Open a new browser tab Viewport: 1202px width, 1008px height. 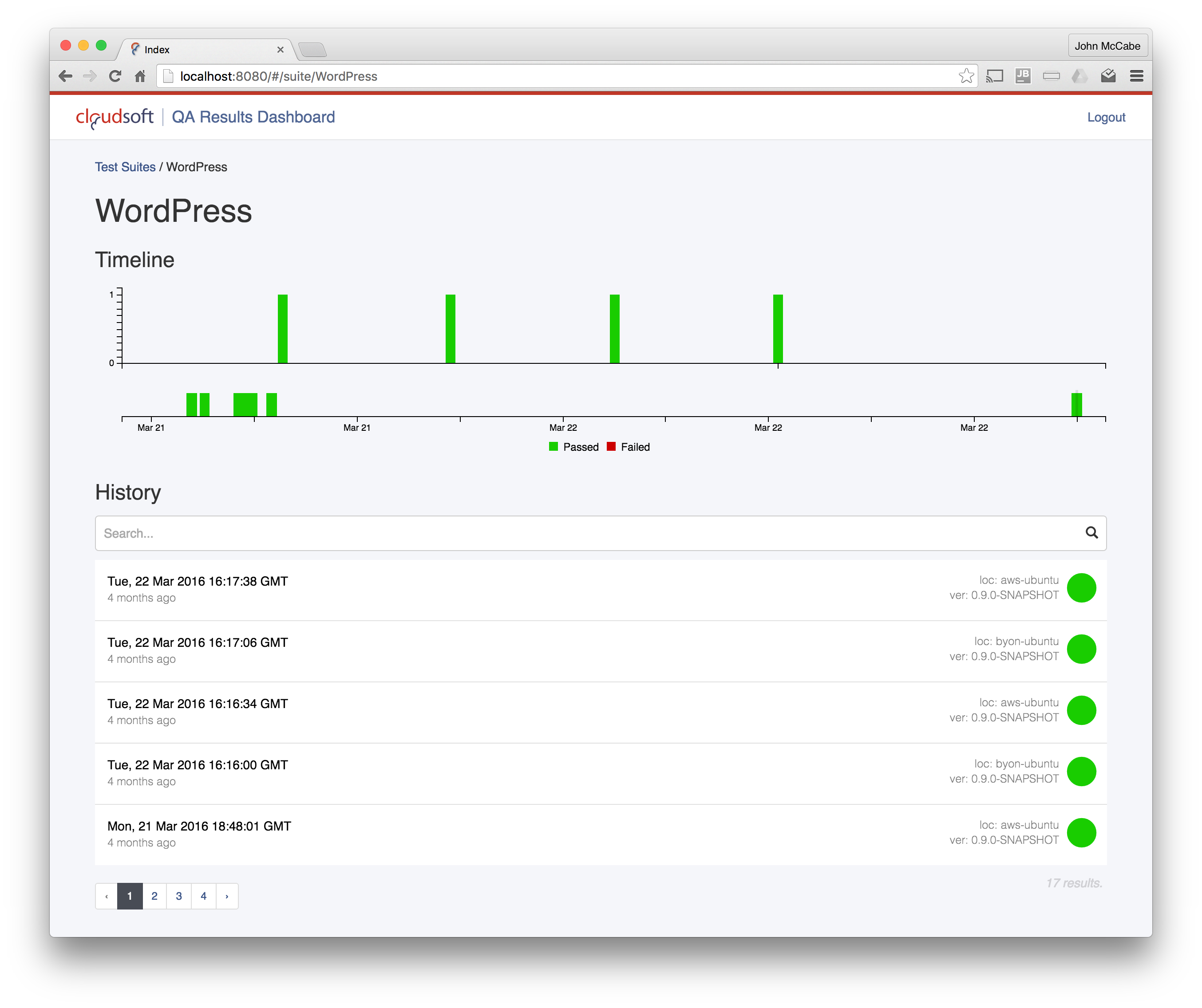pyautogui.click(x=312, y=50)
